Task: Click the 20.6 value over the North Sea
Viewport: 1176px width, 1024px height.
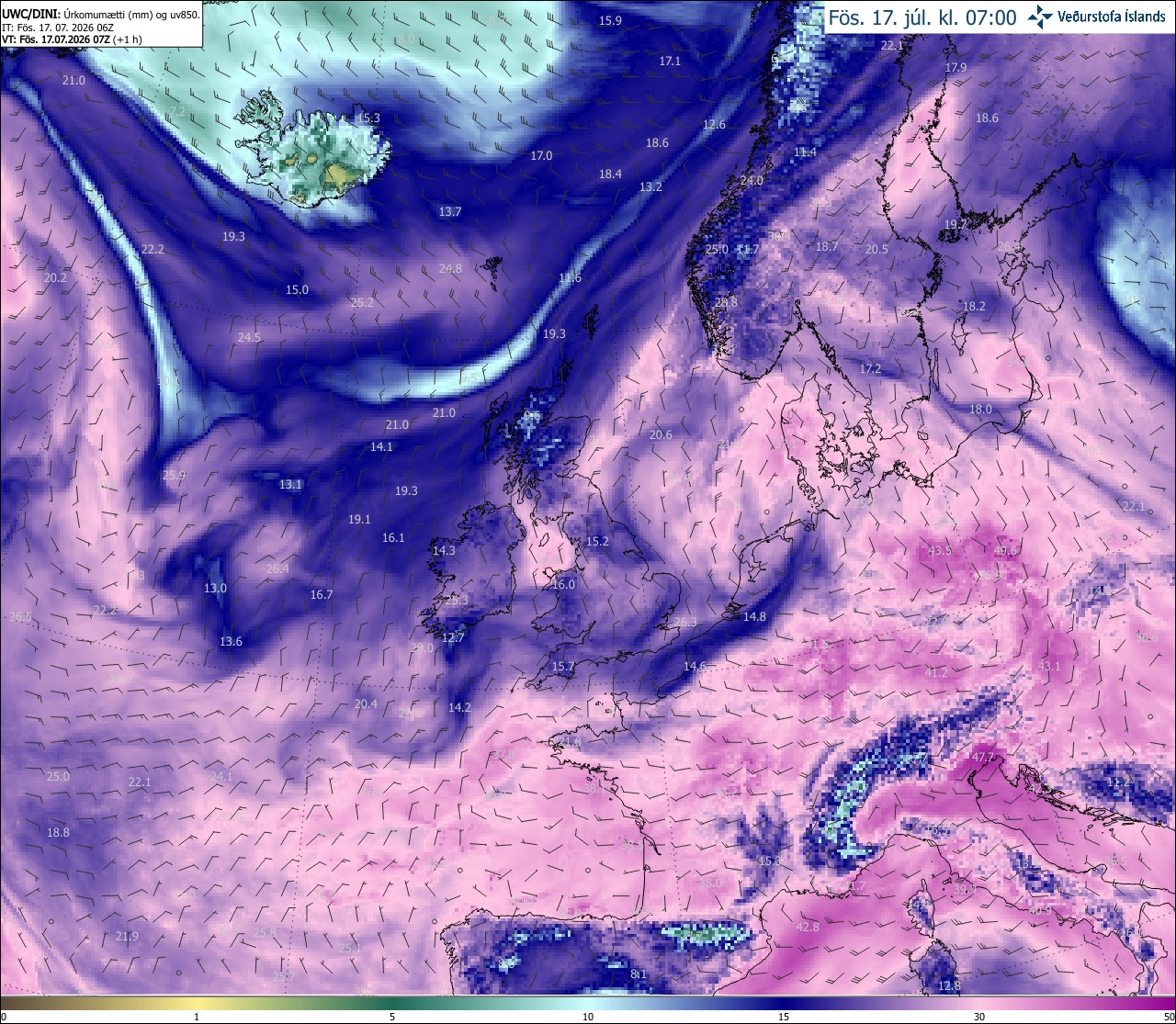Action: 661,435
